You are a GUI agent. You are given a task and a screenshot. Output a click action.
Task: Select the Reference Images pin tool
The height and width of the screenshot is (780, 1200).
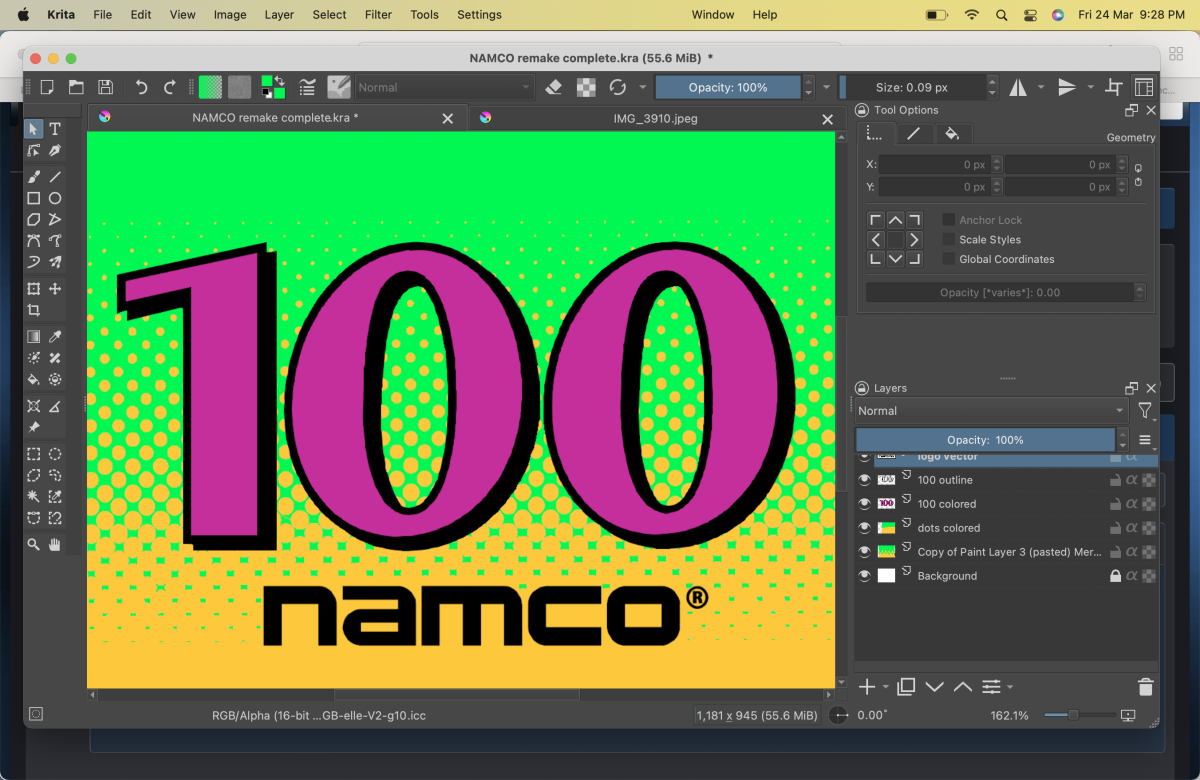click(x=34, y=427)
